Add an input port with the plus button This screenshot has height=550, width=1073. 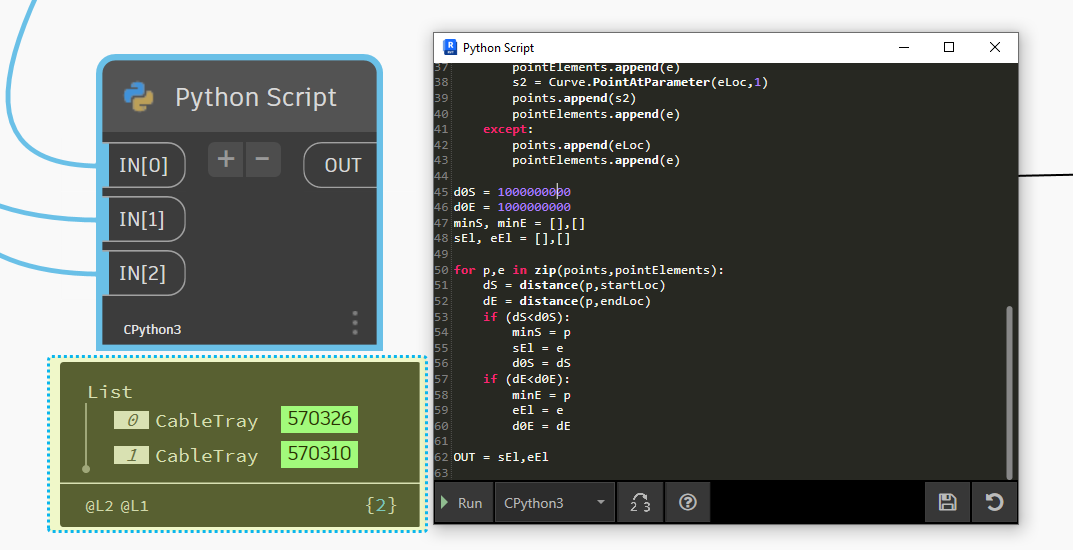226,160
